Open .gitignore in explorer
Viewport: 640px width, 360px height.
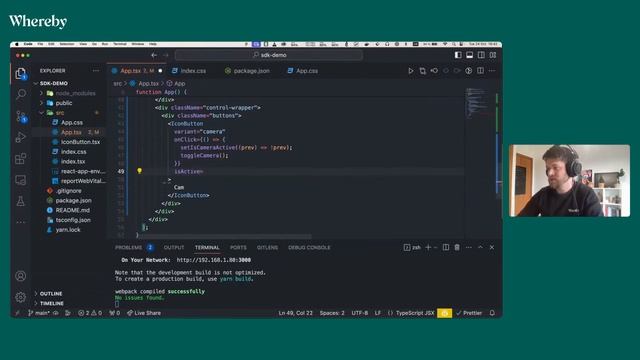pos(69,191)
